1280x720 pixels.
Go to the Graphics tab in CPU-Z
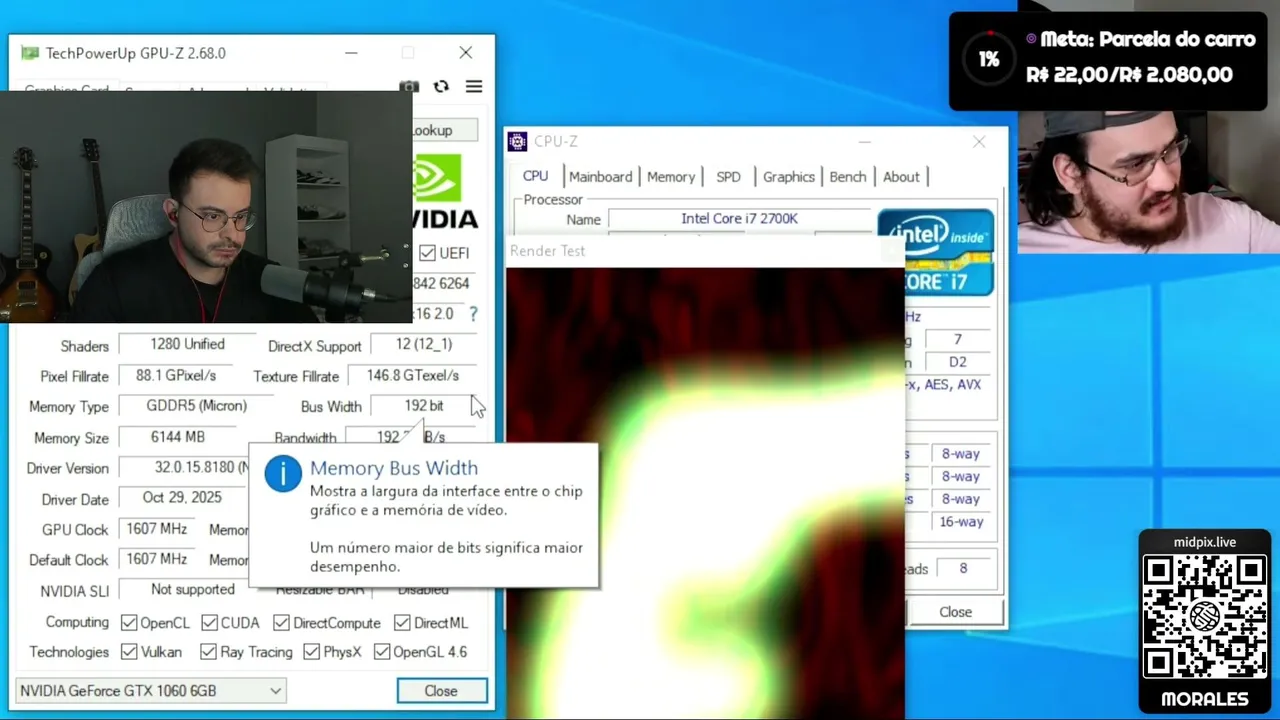tap(789, 177)
